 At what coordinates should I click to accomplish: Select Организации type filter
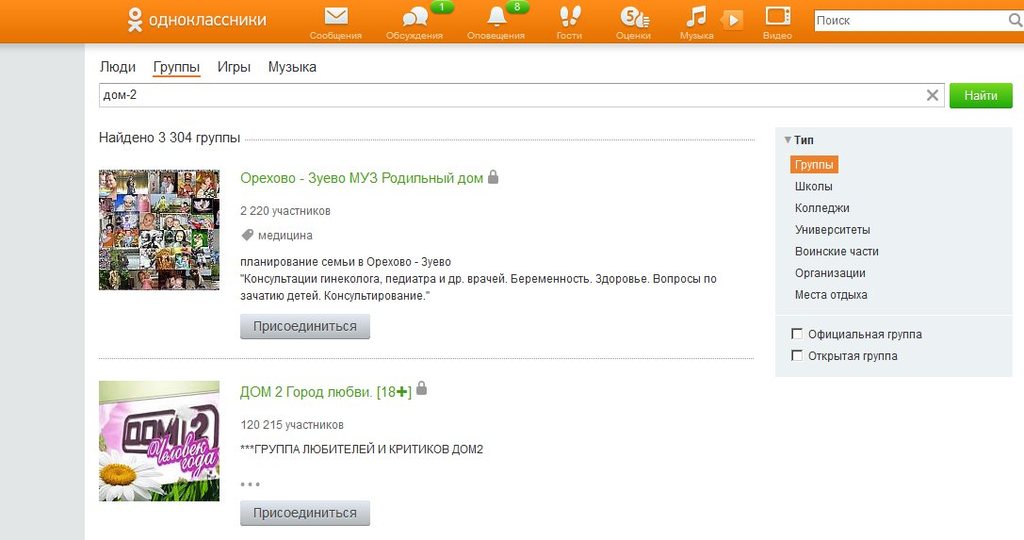(830, 273)
